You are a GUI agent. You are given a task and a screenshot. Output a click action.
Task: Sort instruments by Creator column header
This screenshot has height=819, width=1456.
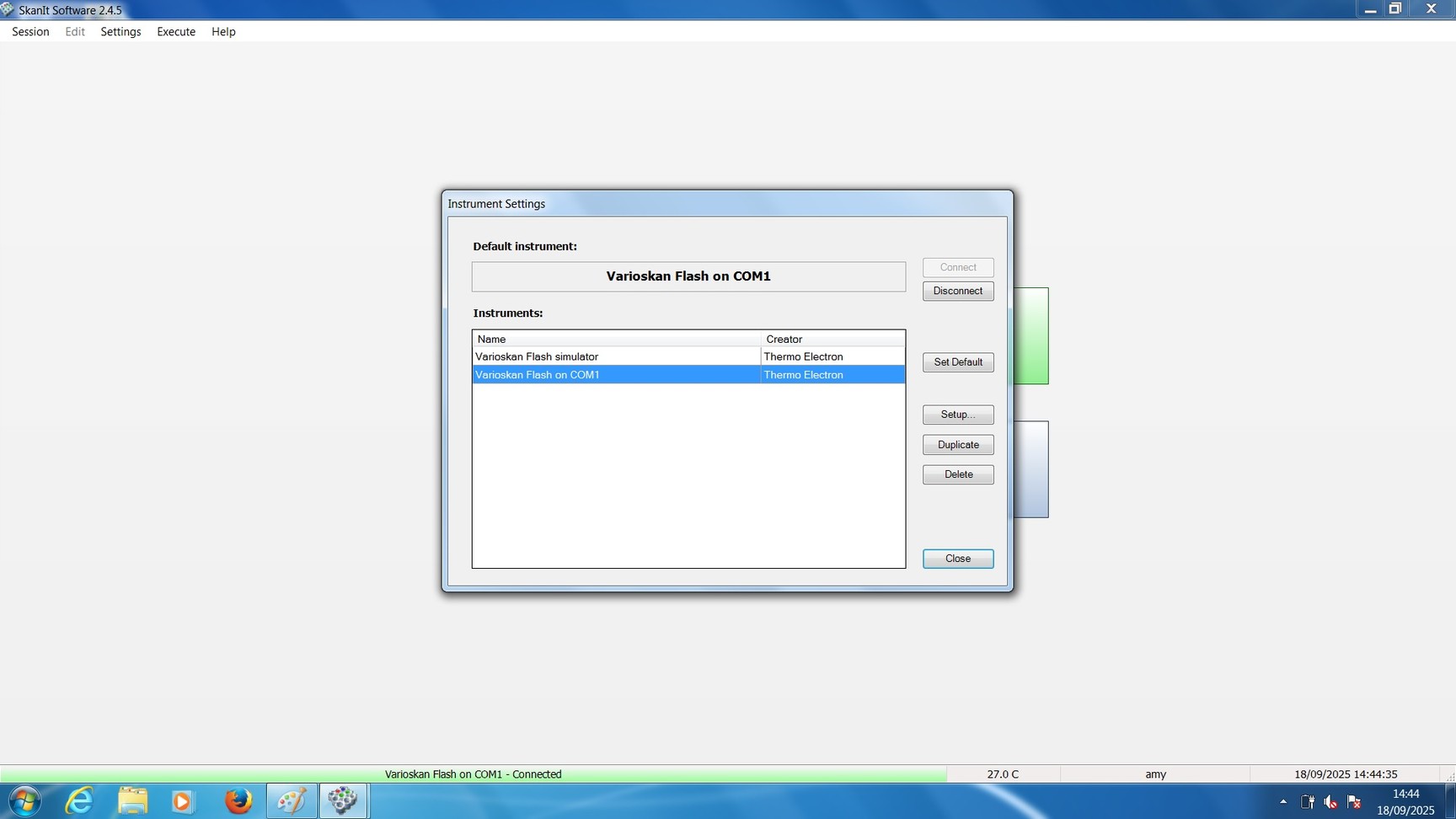[x=832, y=339]
